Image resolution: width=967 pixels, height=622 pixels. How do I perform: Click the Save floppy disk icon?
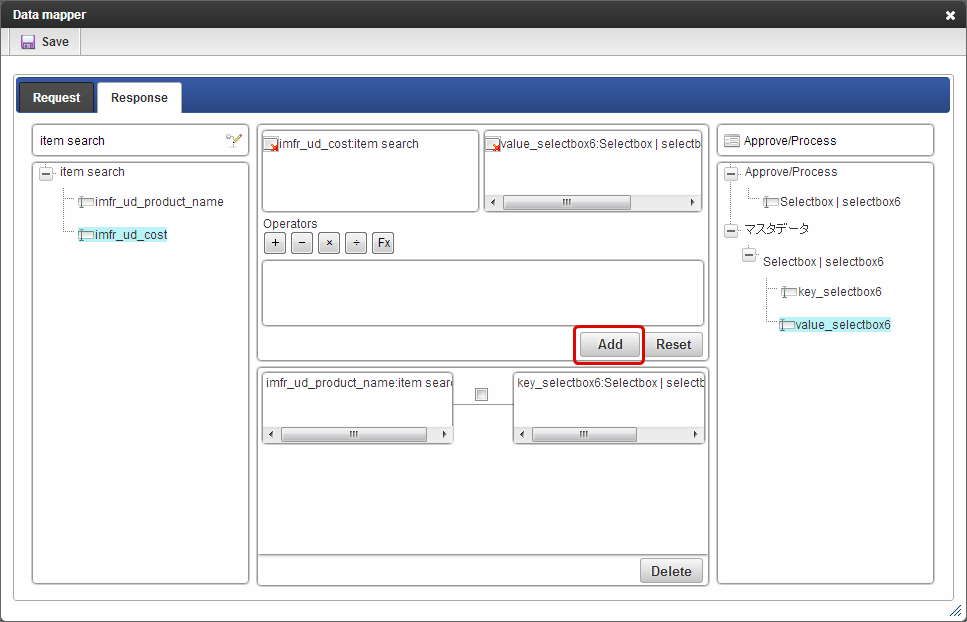click(x=28, y=42)
